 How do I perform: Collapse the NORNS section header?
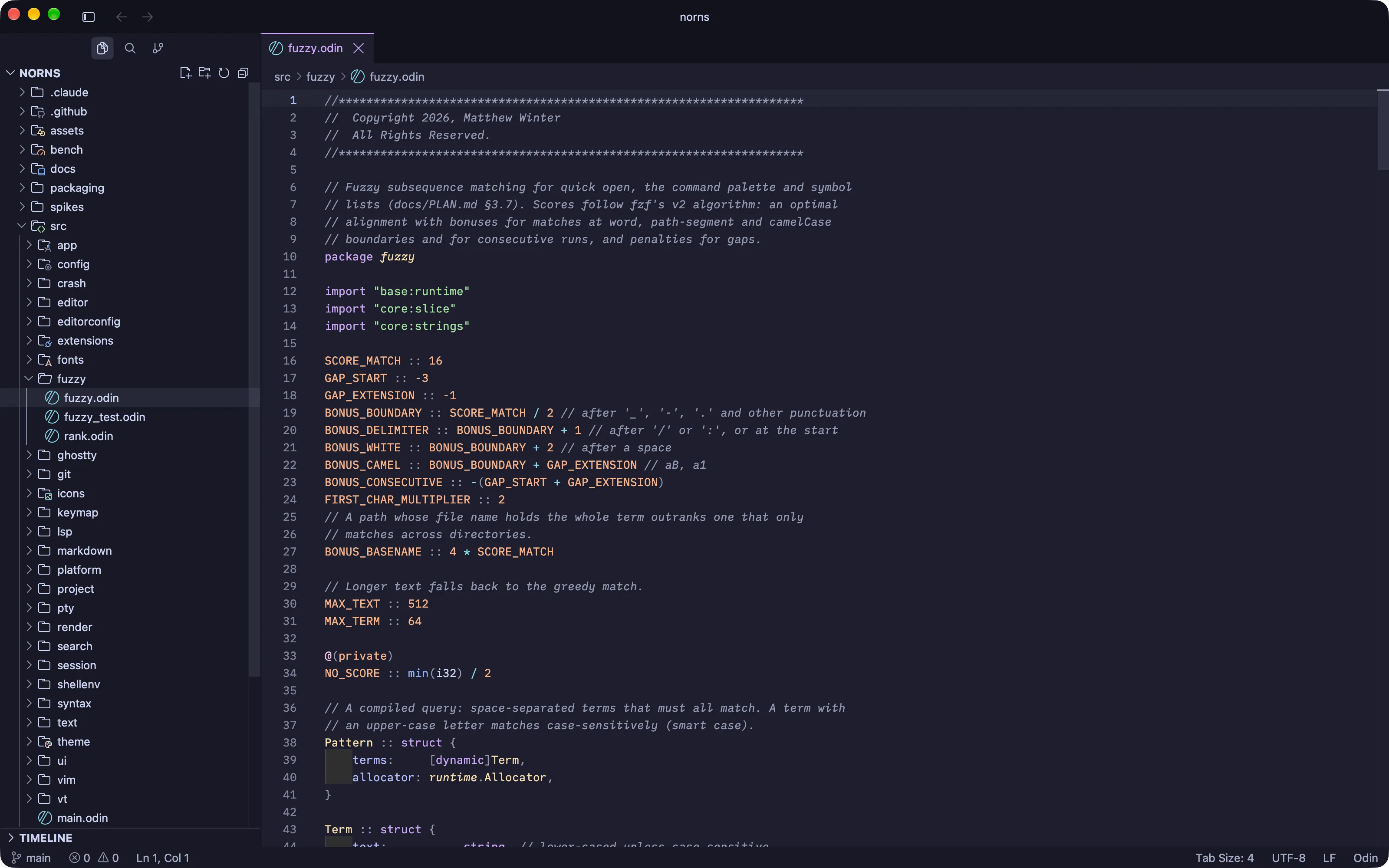[x=10, y=73]
